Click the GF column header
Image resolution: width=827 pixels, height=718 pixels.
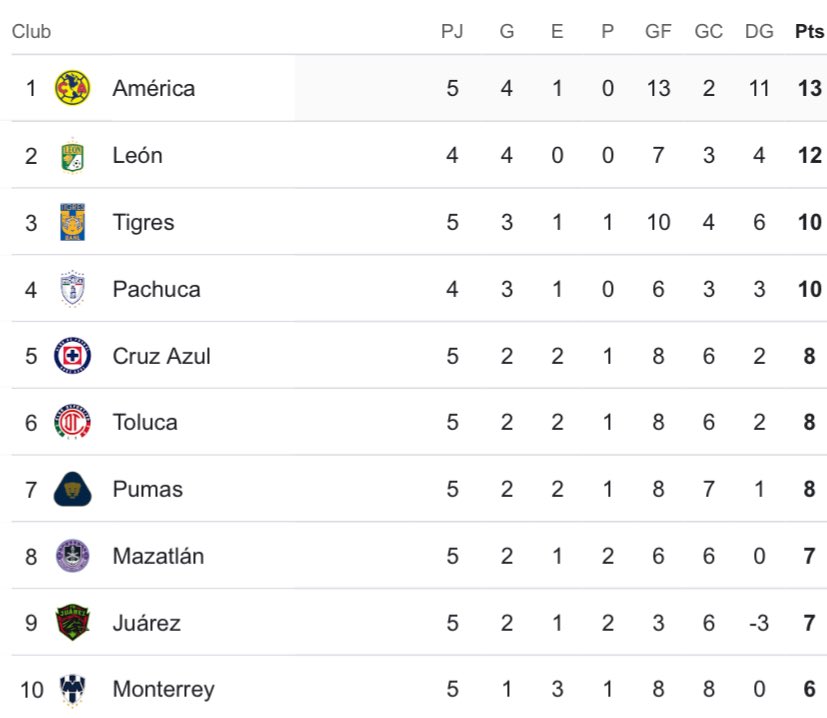(658, 31)
